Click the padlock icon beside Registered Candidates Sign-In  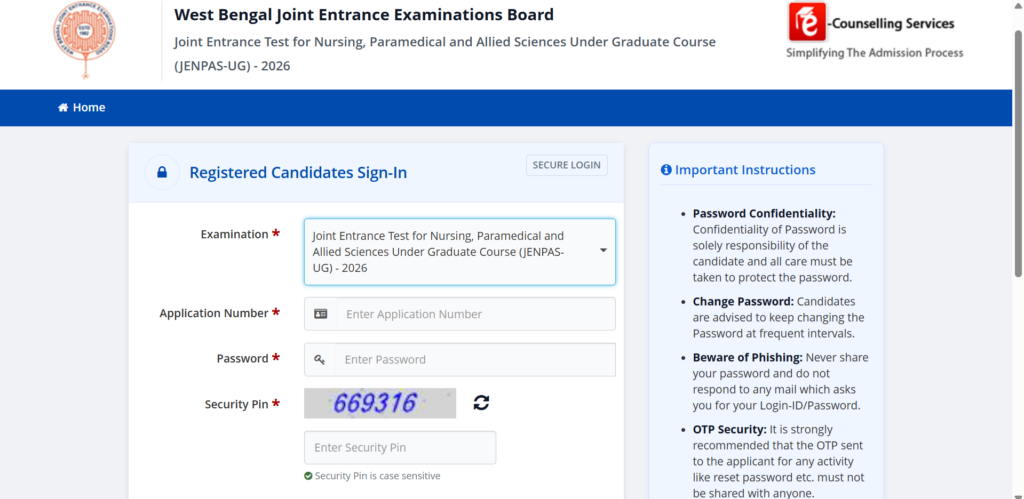click(162, 172)
